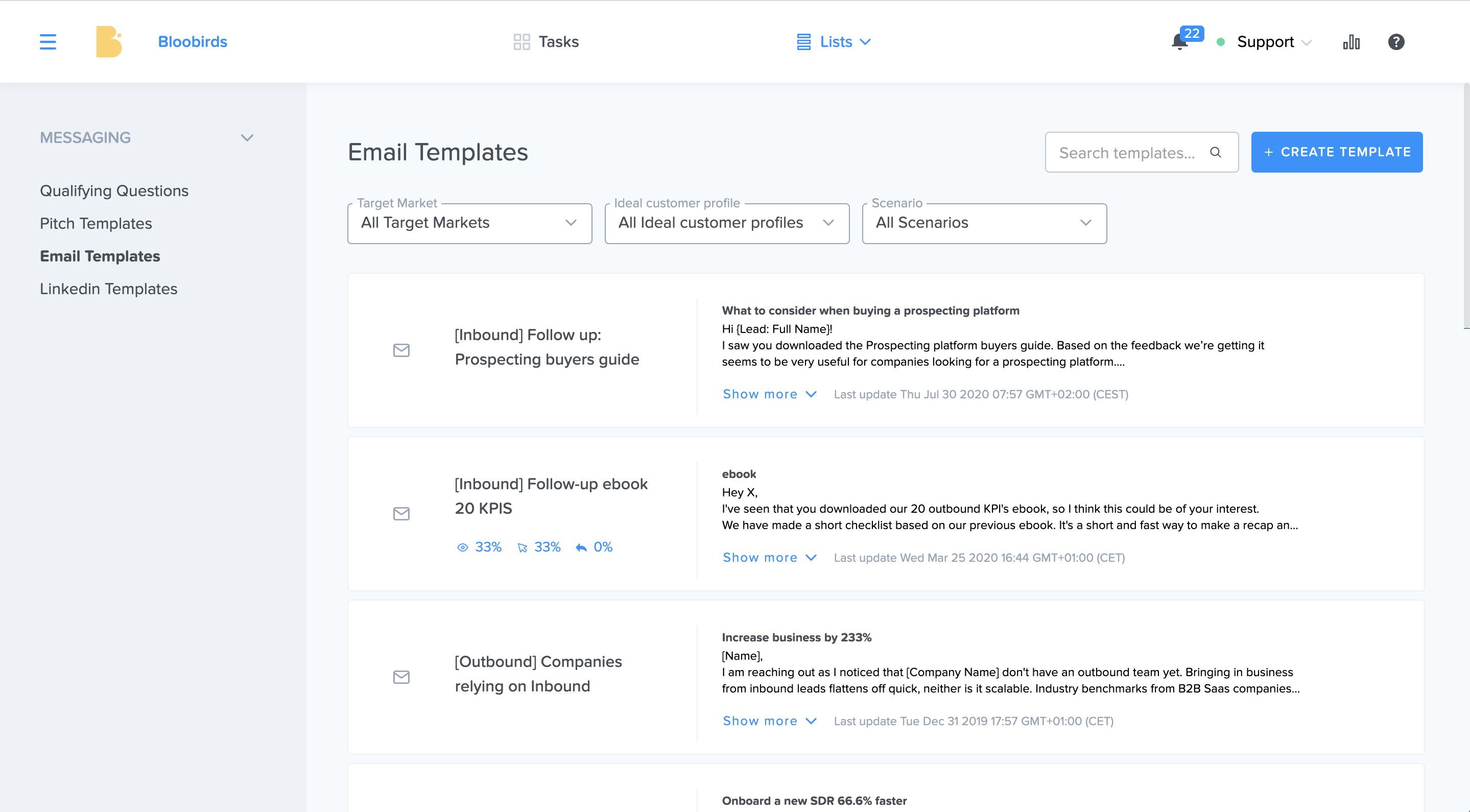Open [Outbound] Companies relying on Inbound
The image size is (1470, 812).
click(538, 674)
